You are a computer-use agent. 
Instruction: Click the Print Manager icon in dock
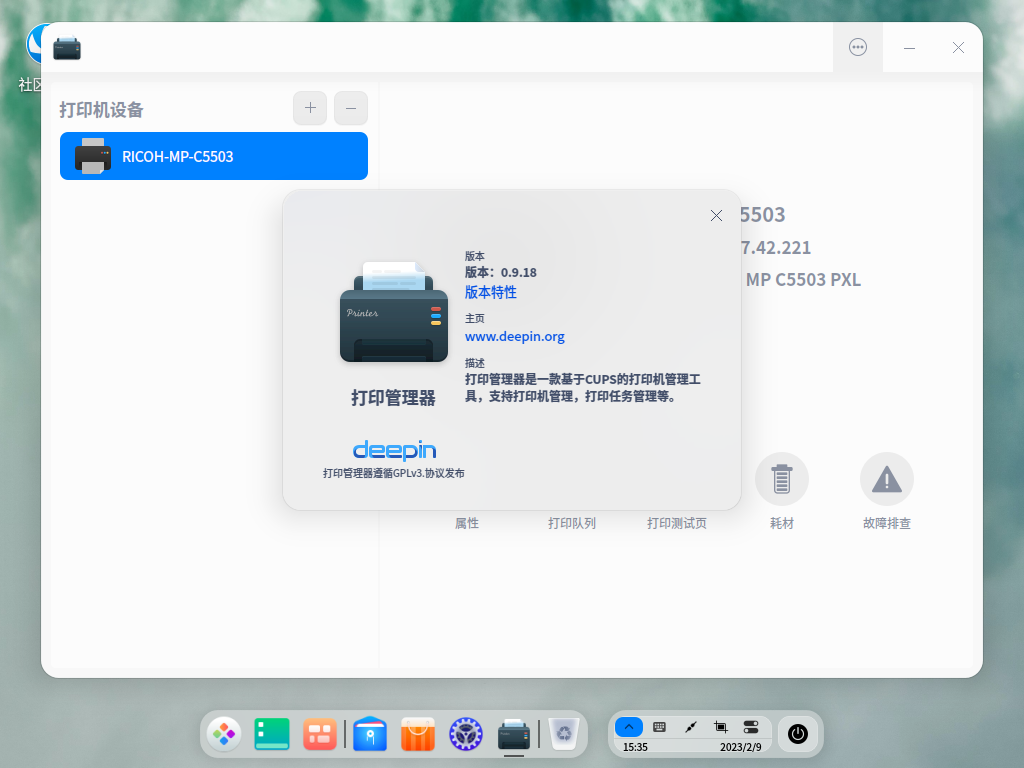(x=514, y=734)
